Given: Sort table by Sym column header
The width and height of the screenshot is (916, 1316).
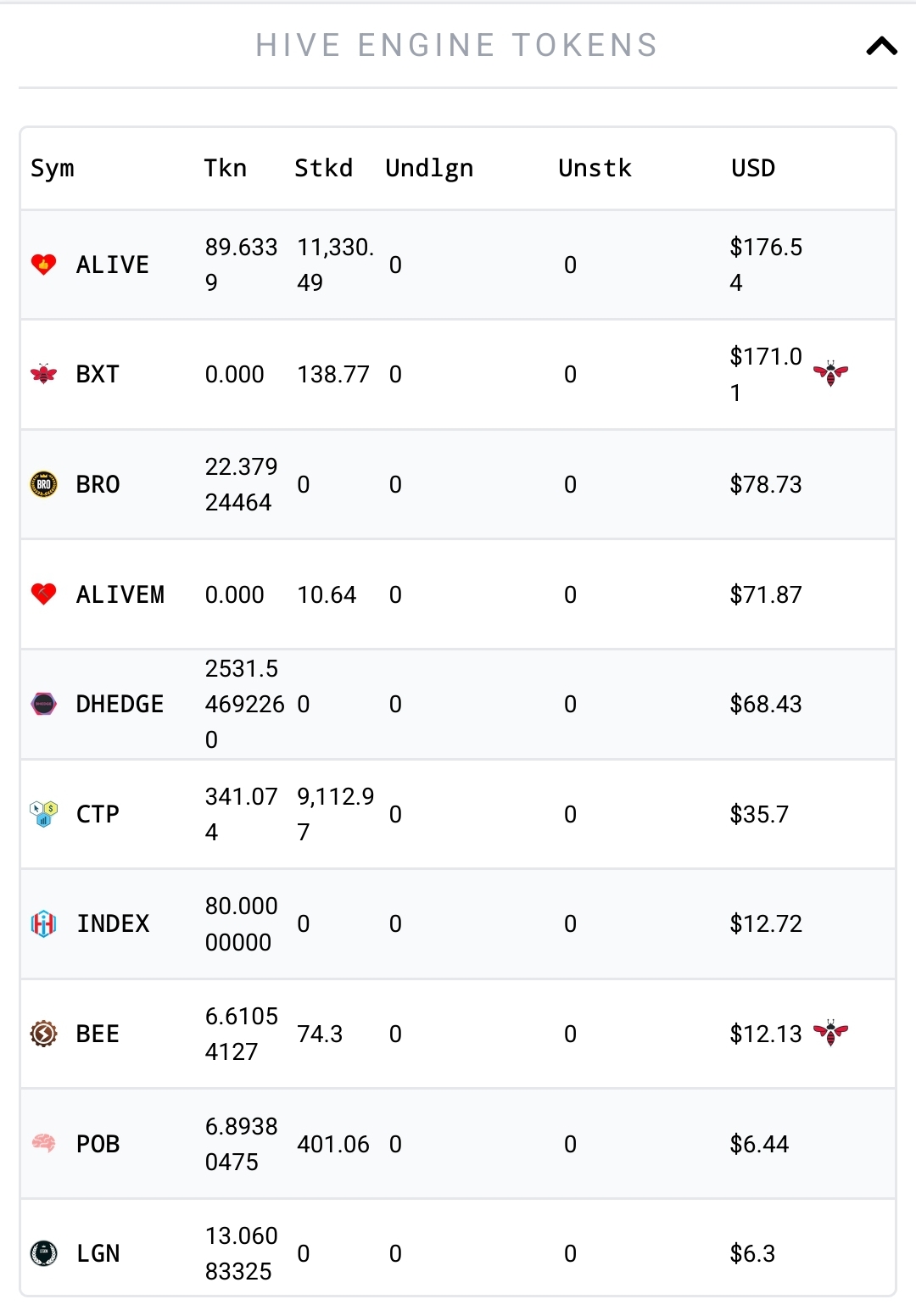Looking at the screenshot, I should pyautogui.click(x=53, y=169).
